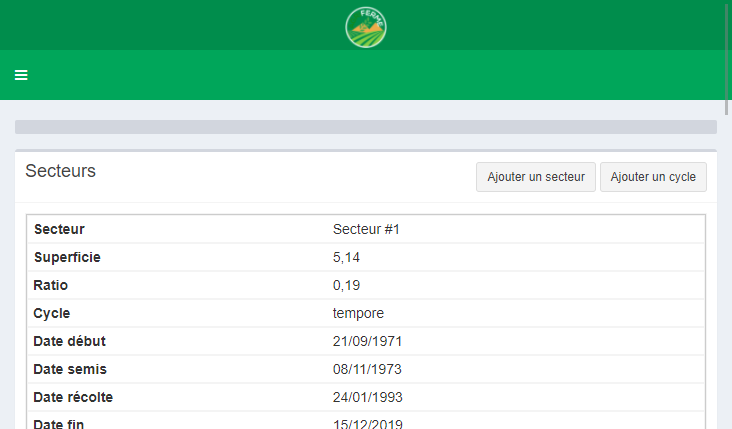Select the Secteur #1 value
The width and height of the screenshot is (732, 429).
tap(366, 229)
